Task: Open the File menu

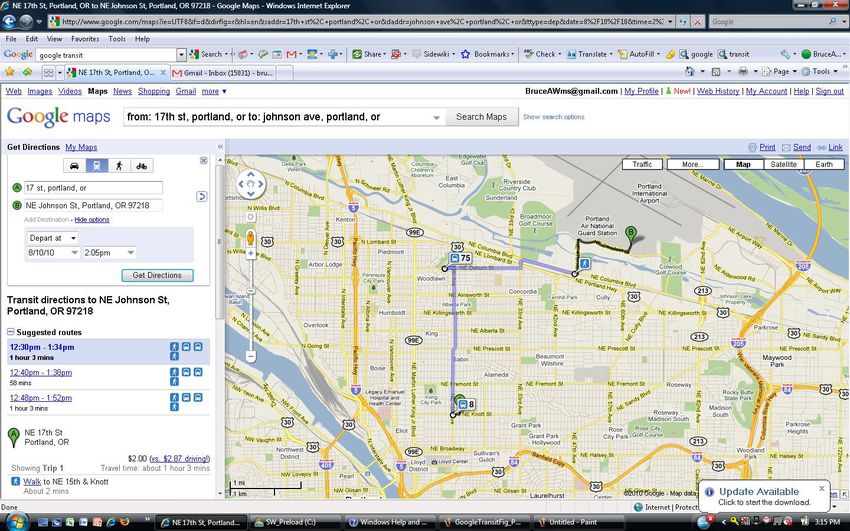Action: pyautogui.click(x=11, y=39)
